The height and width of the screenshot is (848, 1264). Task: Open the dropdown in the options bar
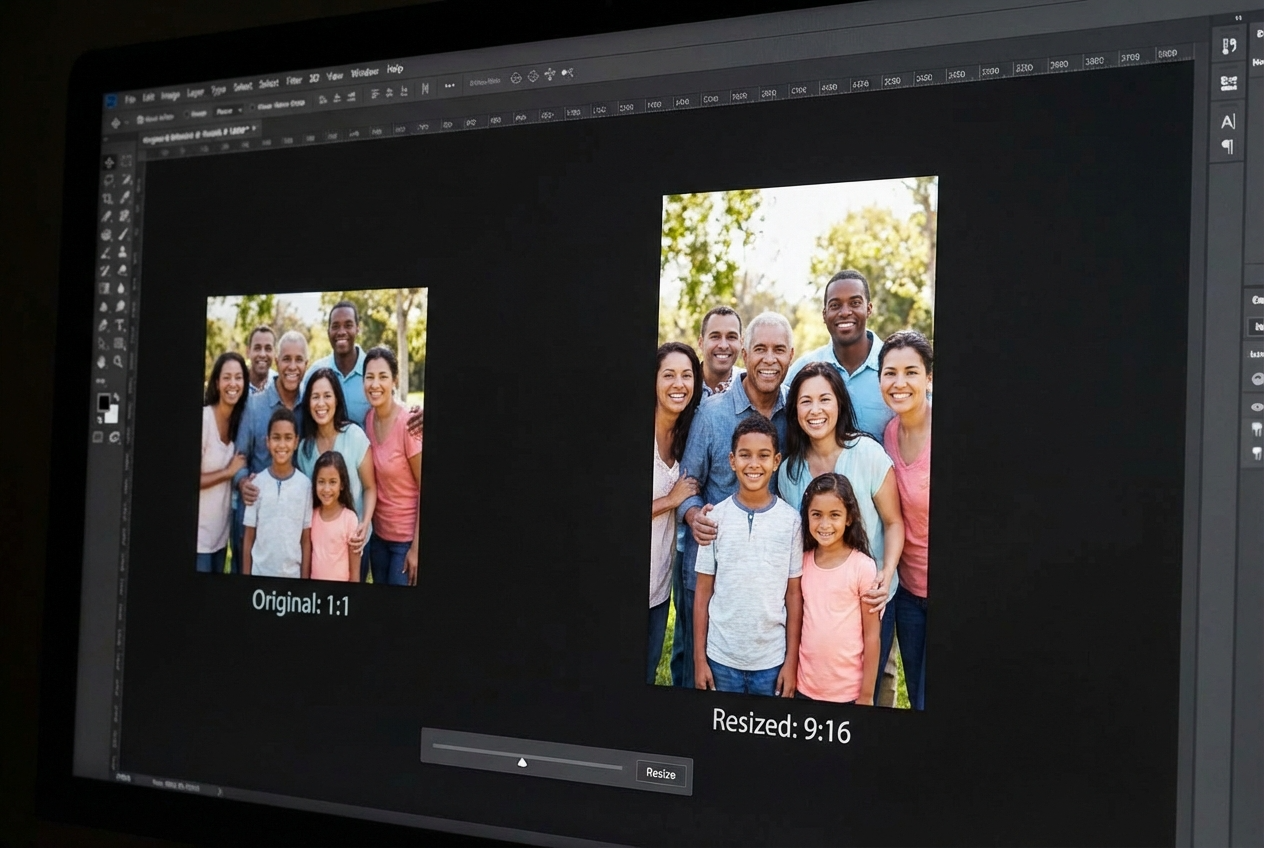pyautogui.click(x=225, y=111)
